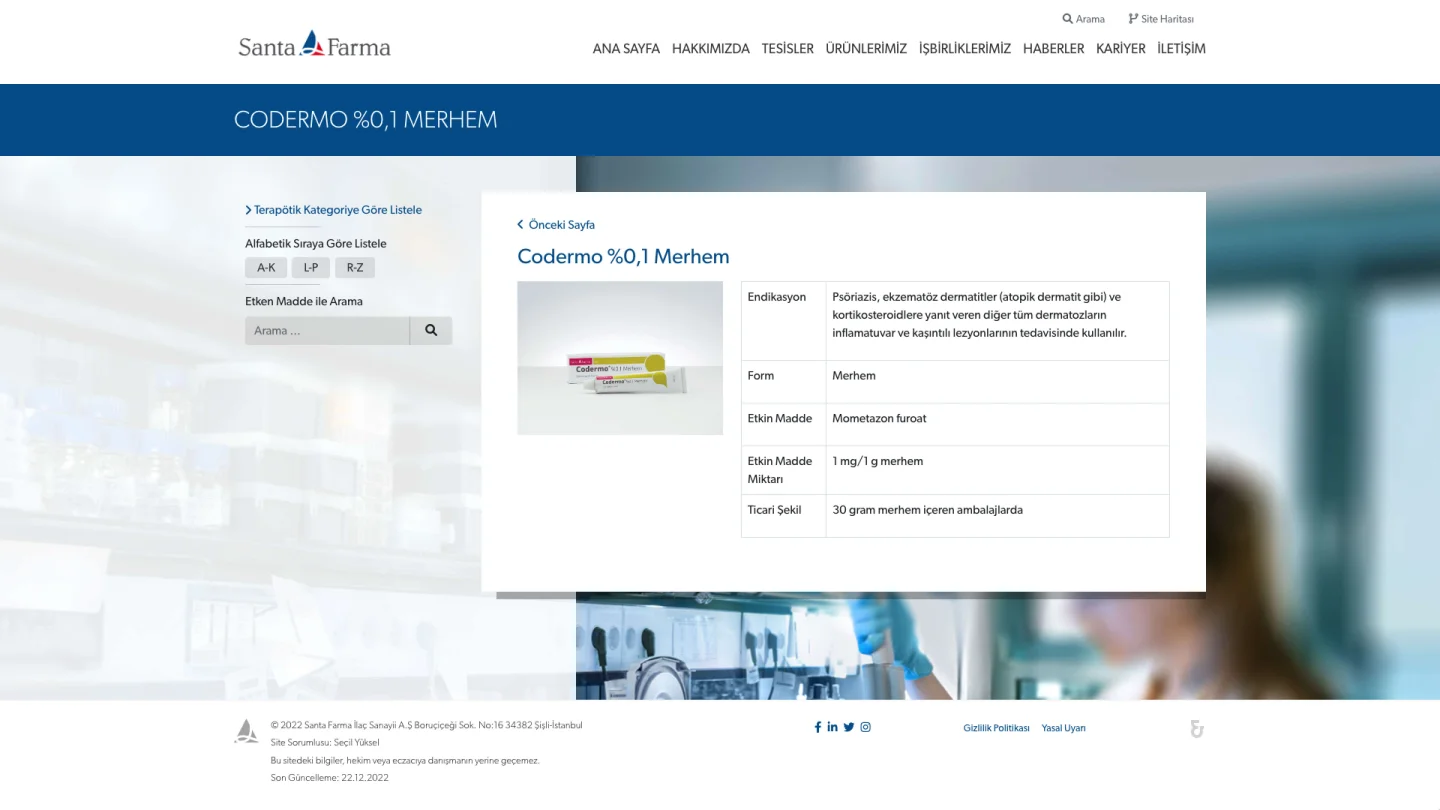Image resolution: width=1440 pixels, height=810 pixels.
Task: Click the chevron beside Terapötik Kategoriye Göre Listele
Action: pos(248,210)
